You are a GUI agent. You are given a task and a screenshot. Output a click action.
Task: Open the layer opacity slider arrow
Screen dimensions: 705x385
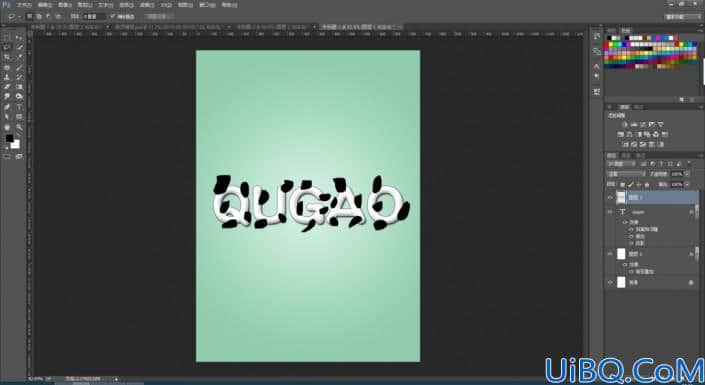(x=687, y=174)
